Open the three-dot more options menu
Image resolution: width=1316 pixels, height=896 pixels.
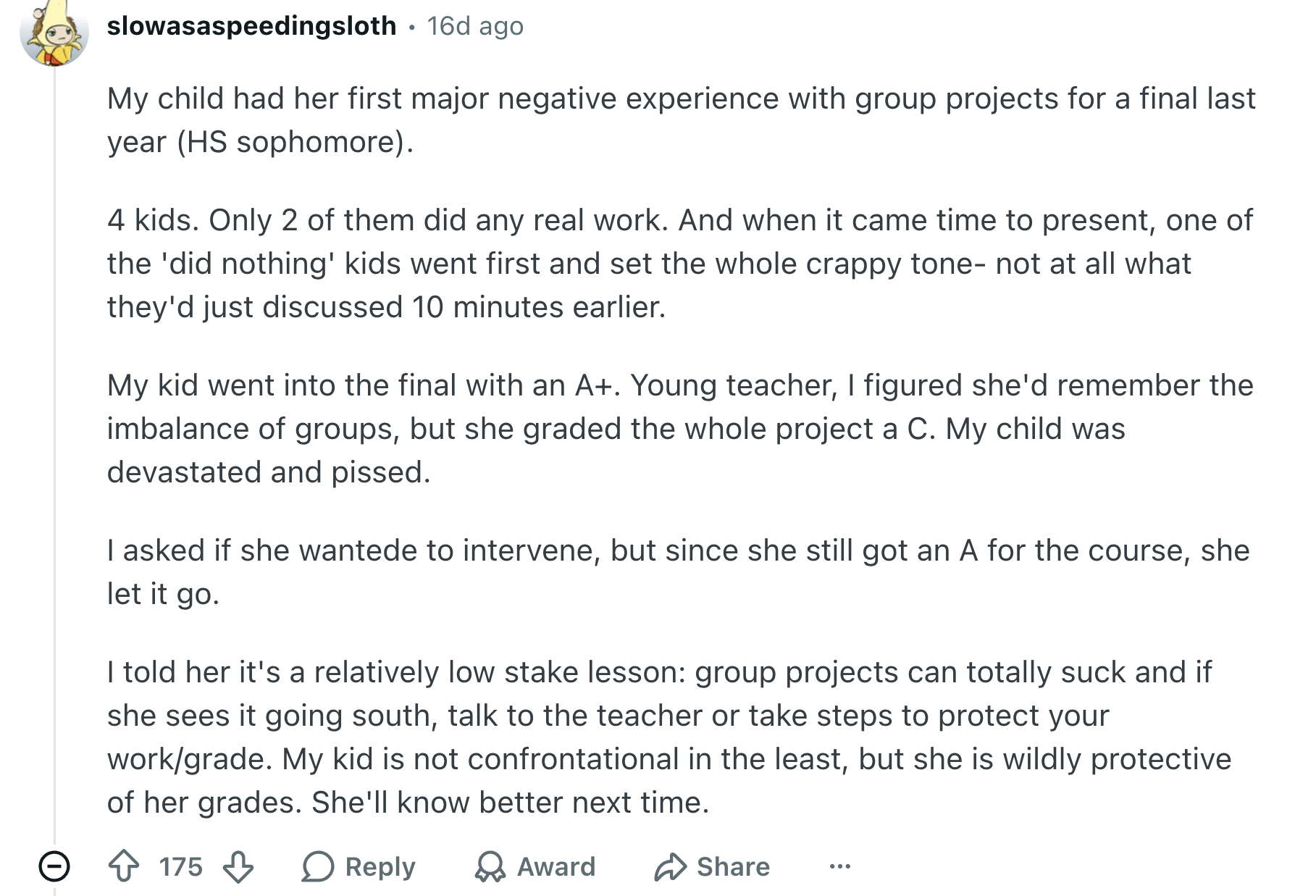pos(840,866)
